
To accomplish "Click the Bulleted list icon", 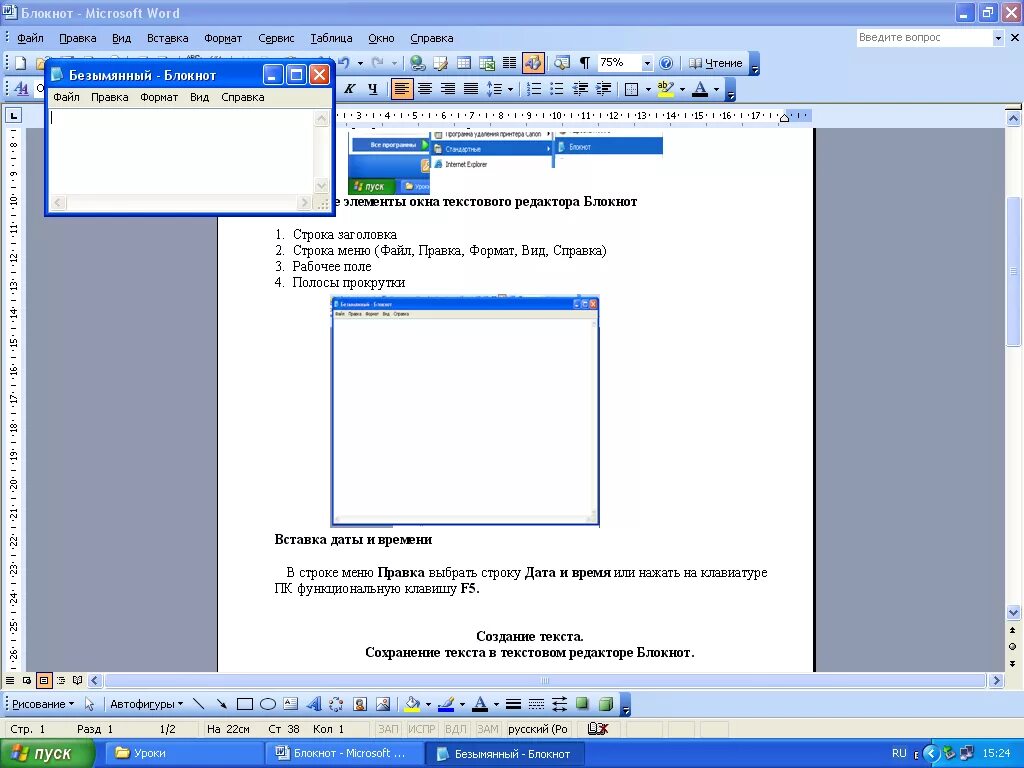I will (556, 89).
